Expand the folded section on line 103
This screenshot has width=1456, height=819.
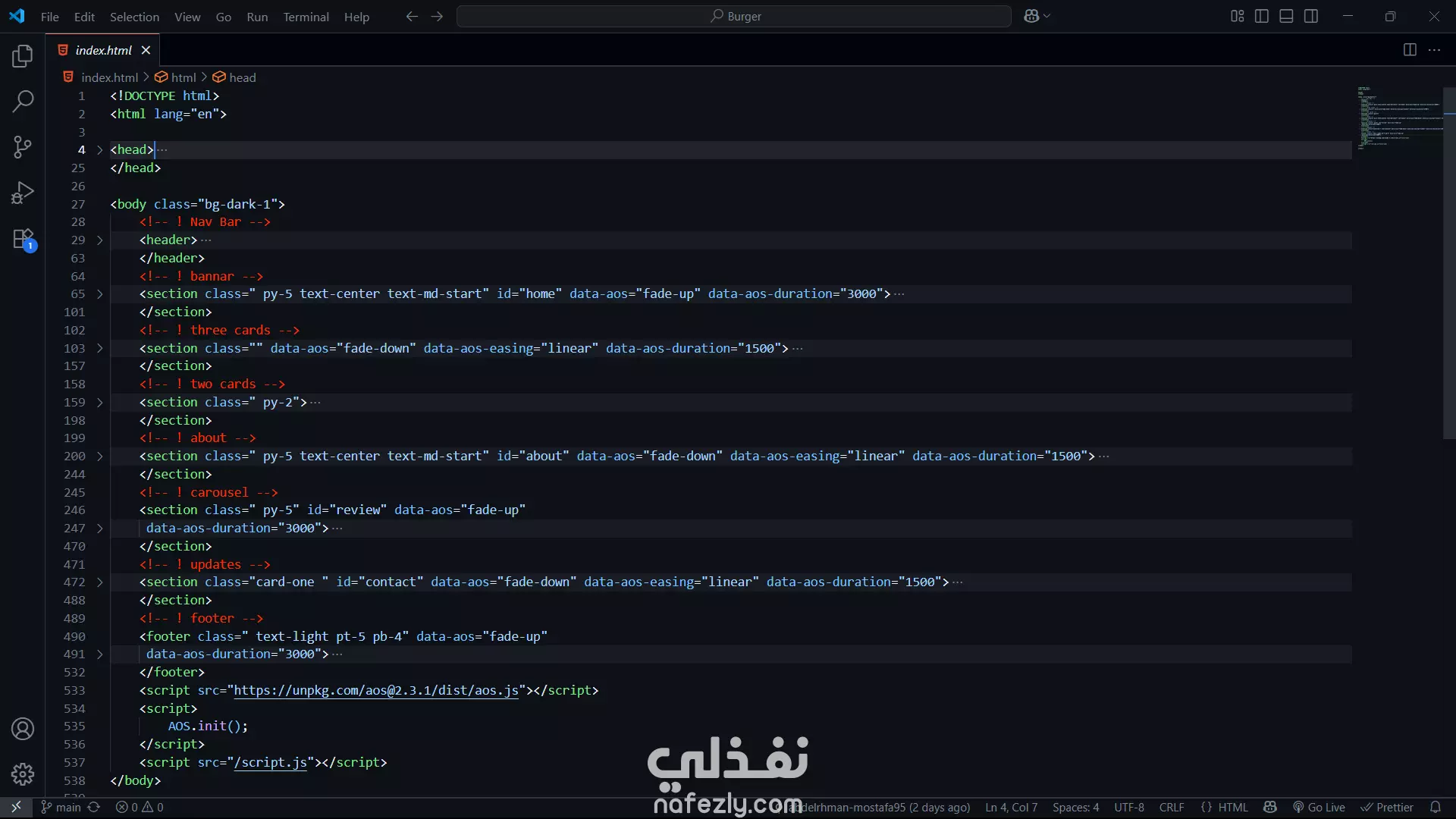click(99, 349)
